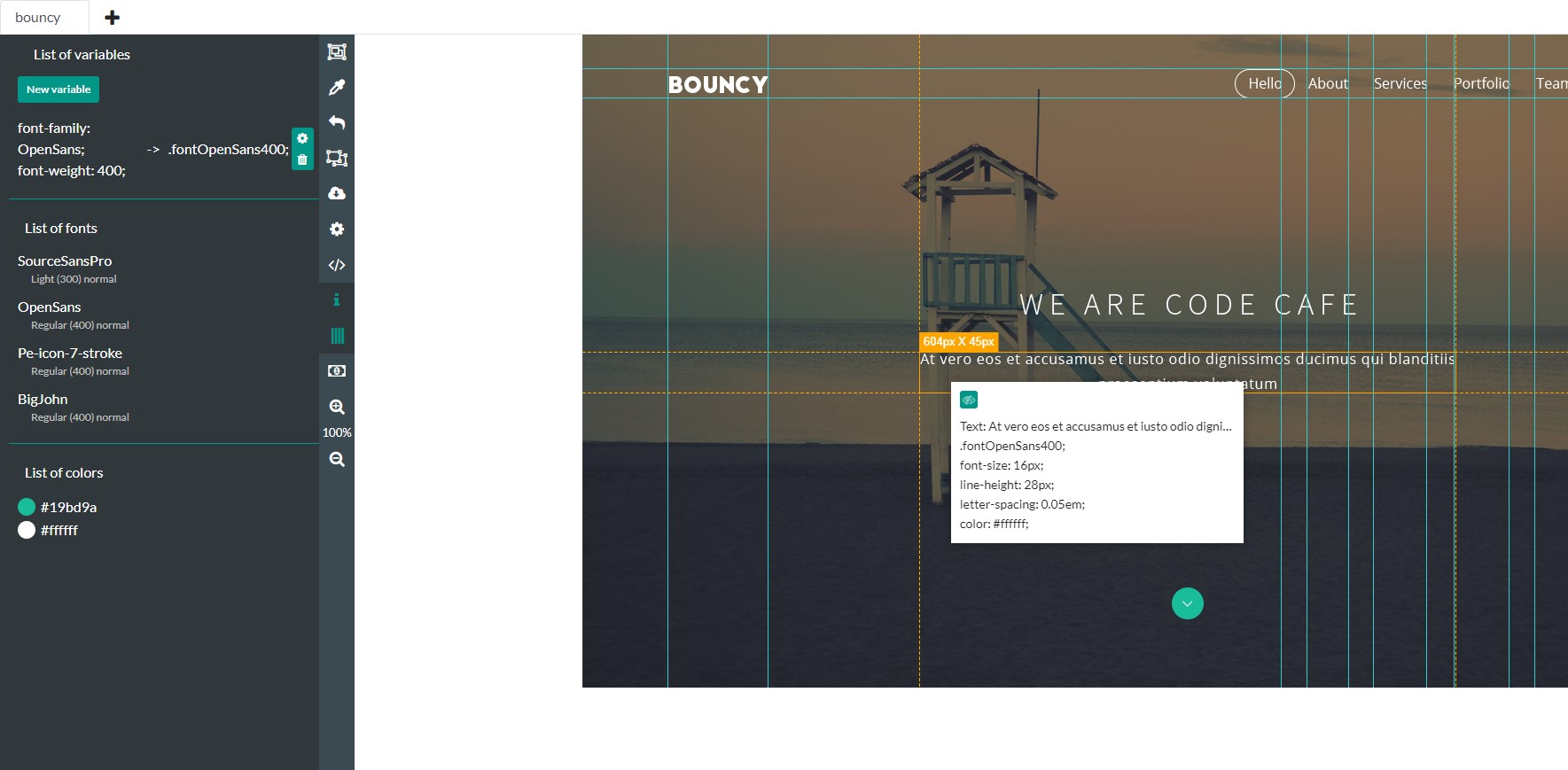Select the Pe-icon-7-stroke font entry

70,353
